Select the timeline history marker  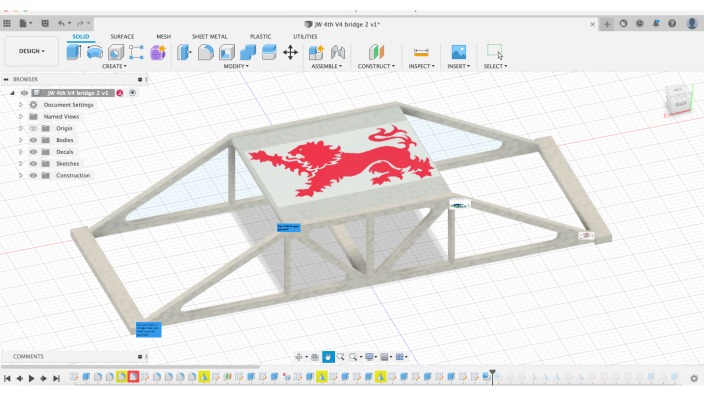493,376
